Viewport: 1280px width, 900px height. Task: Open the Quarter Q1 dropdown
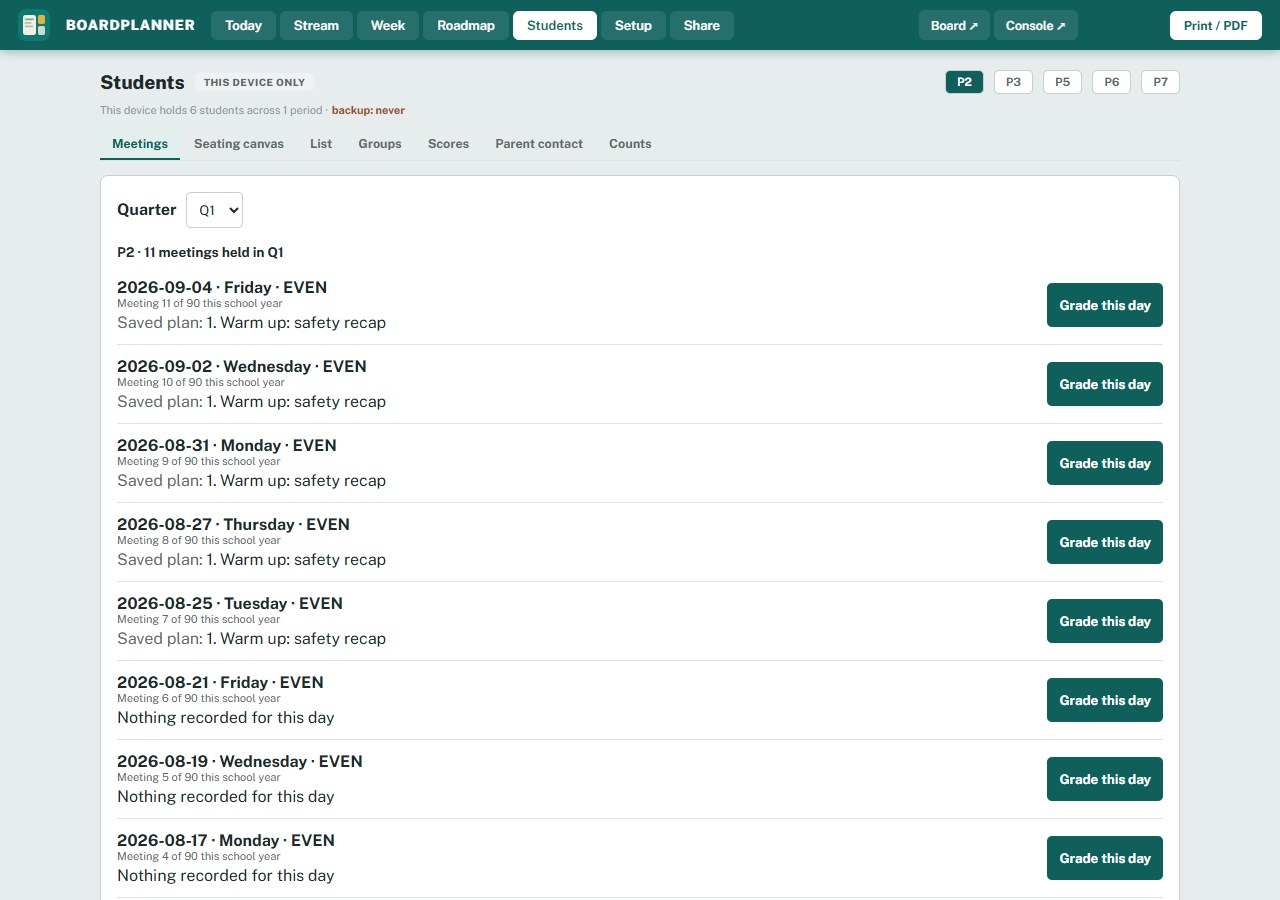[x=214, y=210]
